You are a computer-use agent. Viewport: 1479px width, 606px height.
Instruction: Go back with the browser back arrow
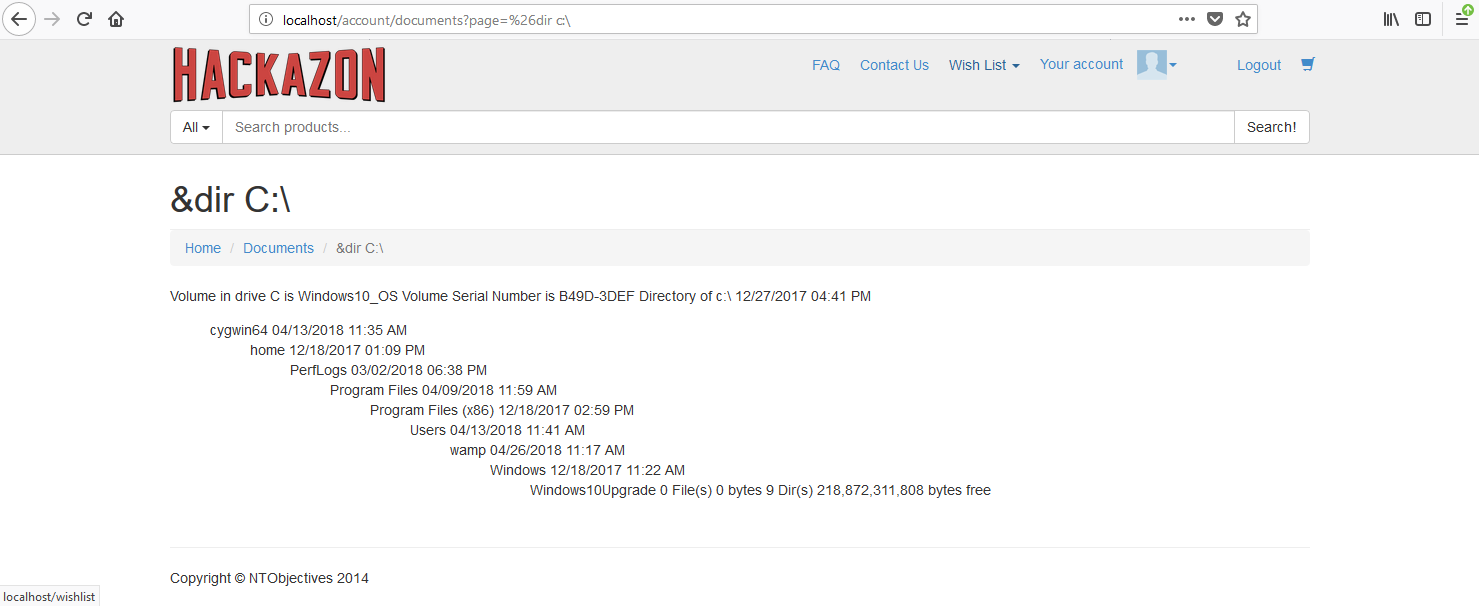[x=18, y=19]
